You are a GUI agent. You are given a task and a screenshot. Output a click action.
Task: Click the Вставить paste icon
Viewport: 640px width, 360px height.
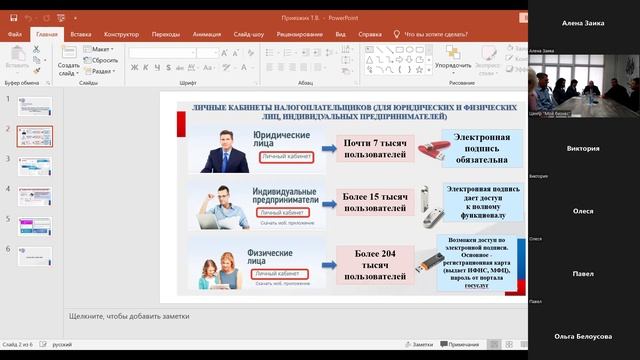coord(17,57)
